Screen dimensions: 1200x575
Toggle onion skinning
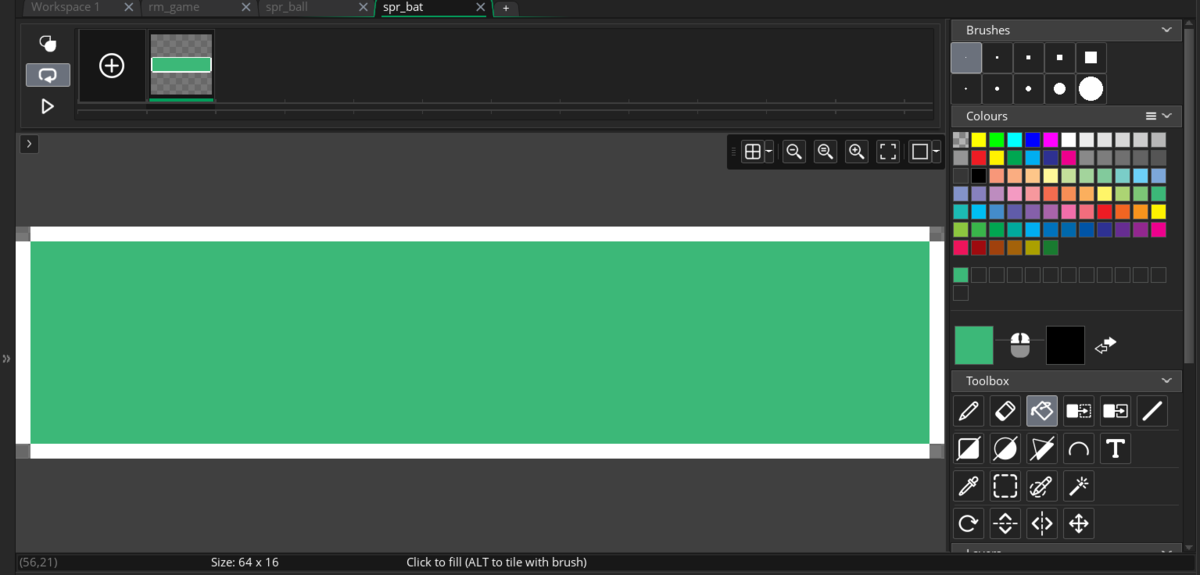(x=47, y=43)
